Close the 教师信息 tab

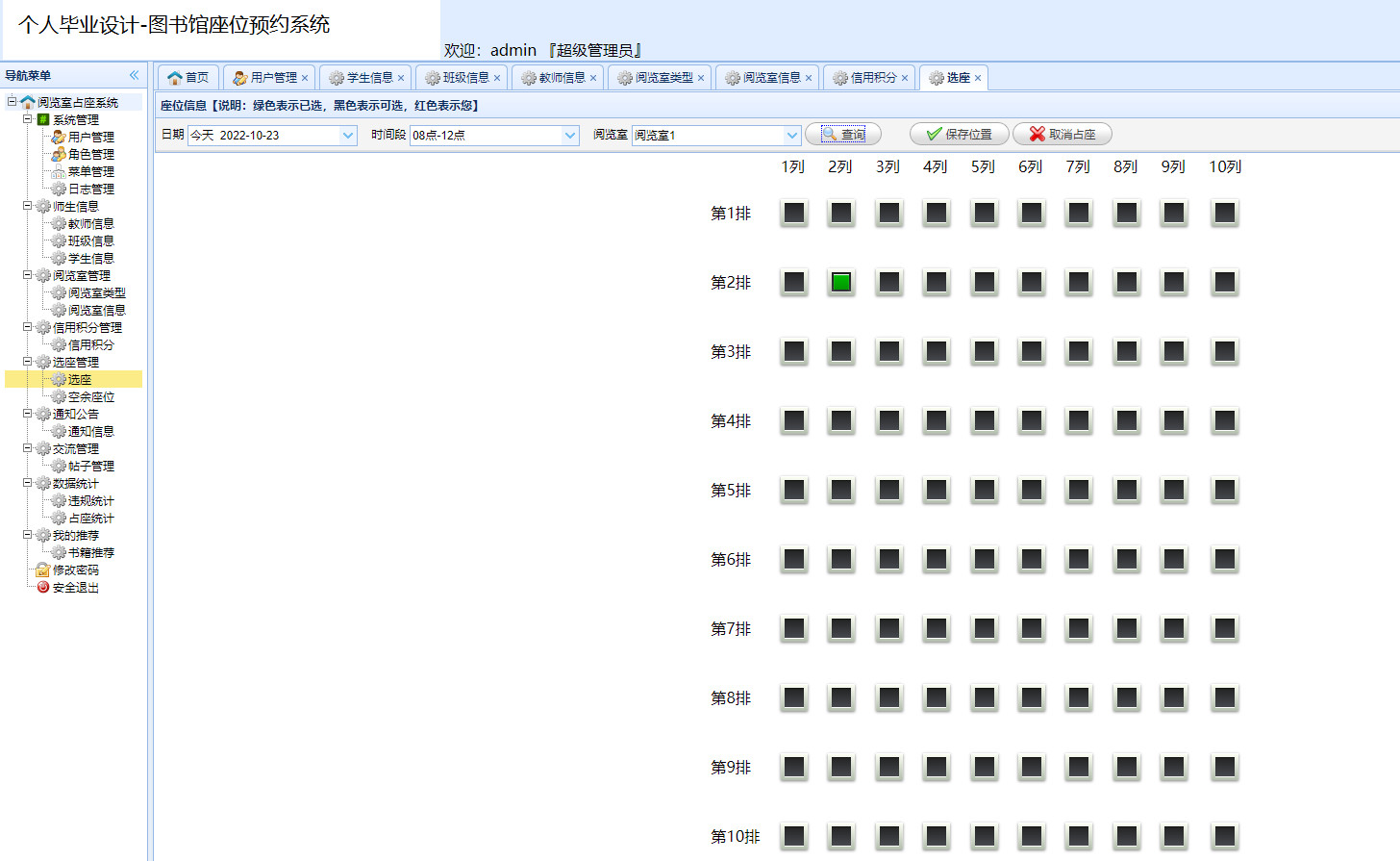click(x=593, y=78)
